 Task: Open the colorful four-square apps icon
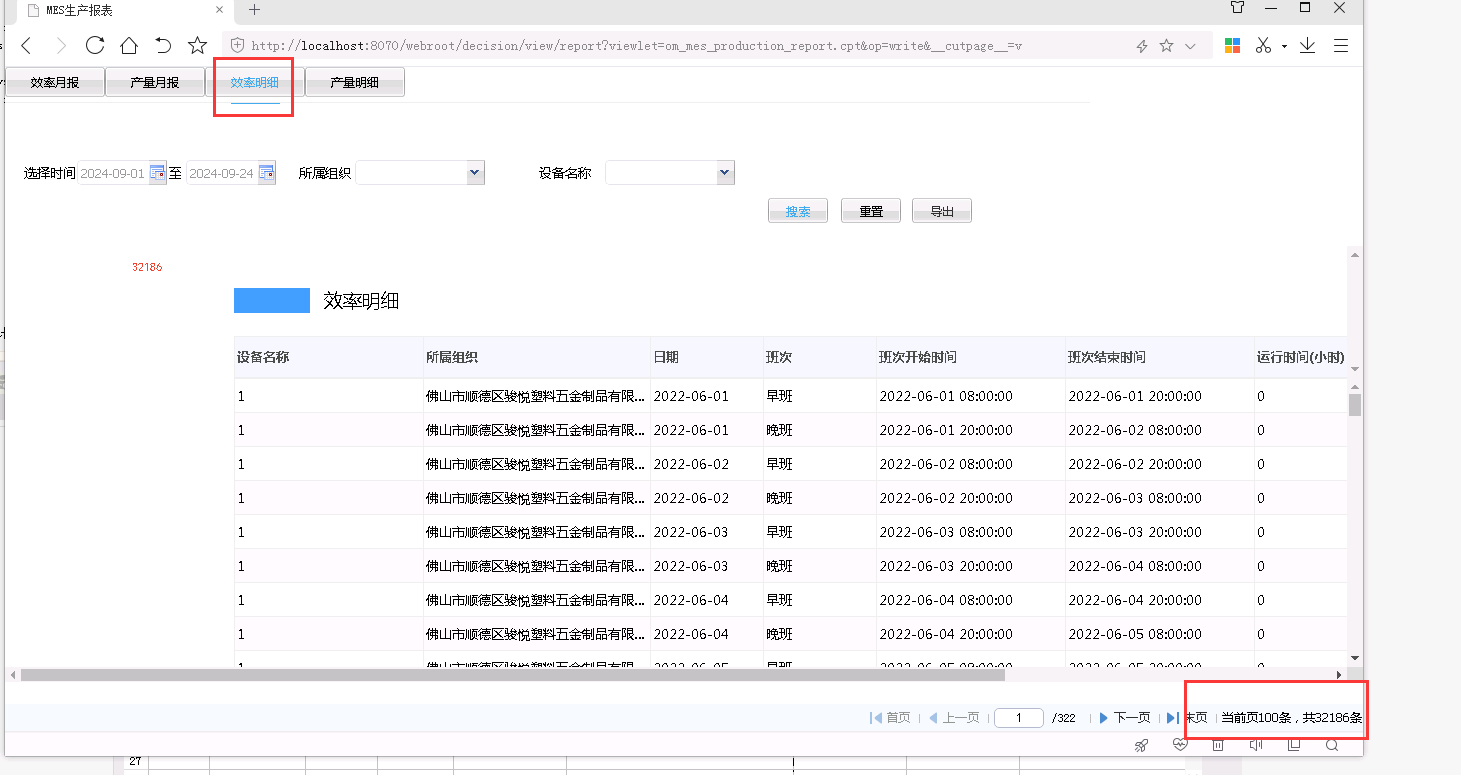1233,46
